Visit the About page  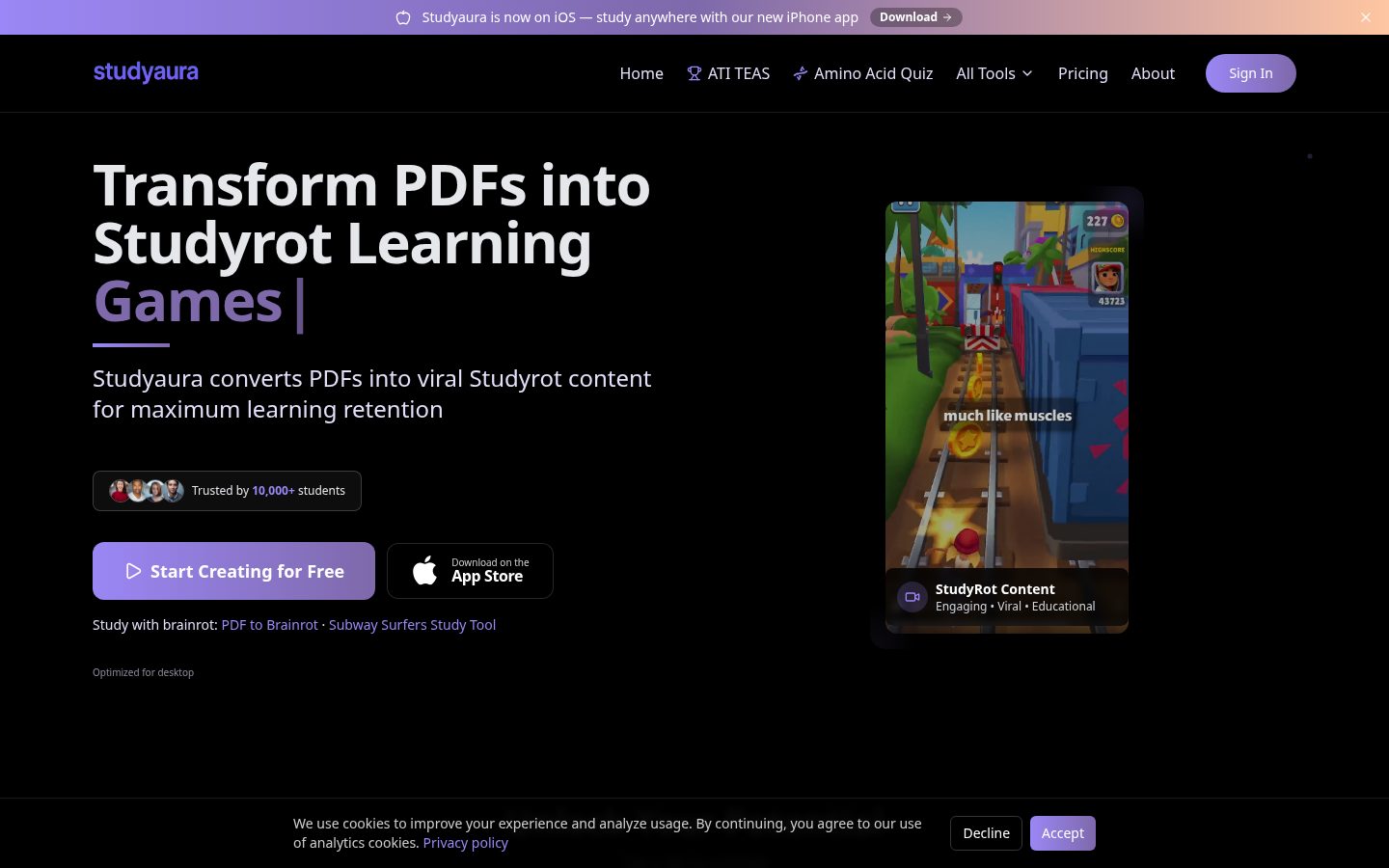(x=1153, y=73)
